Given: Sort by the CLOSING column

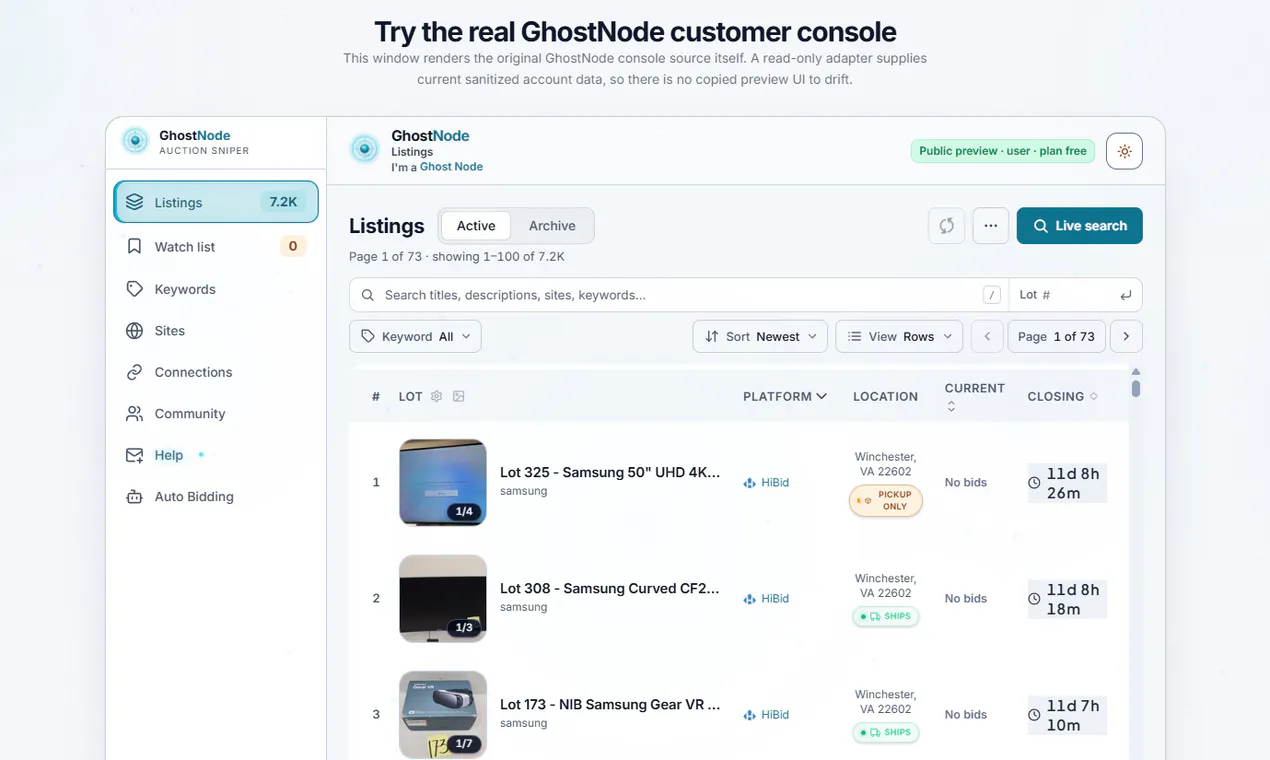Looking at the screenshot, I should tap(1062, 396).
